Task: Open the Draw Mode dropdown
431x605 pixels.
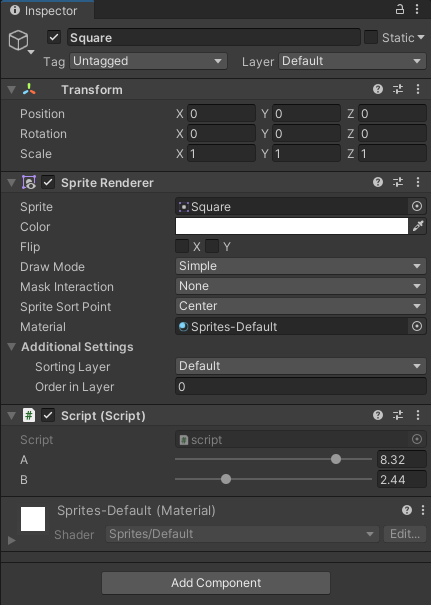Action: (301, 266)
